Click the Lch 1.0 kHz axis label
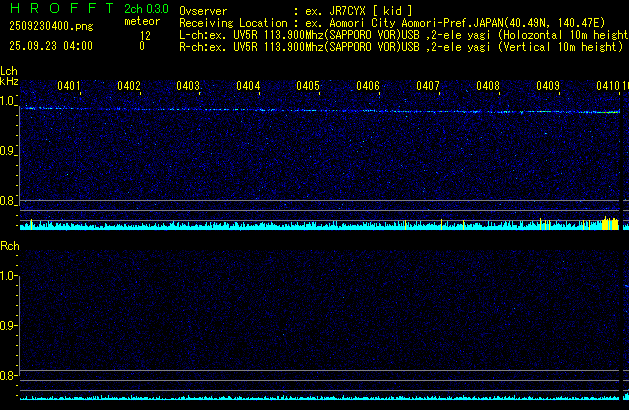 tap(9, 102)
